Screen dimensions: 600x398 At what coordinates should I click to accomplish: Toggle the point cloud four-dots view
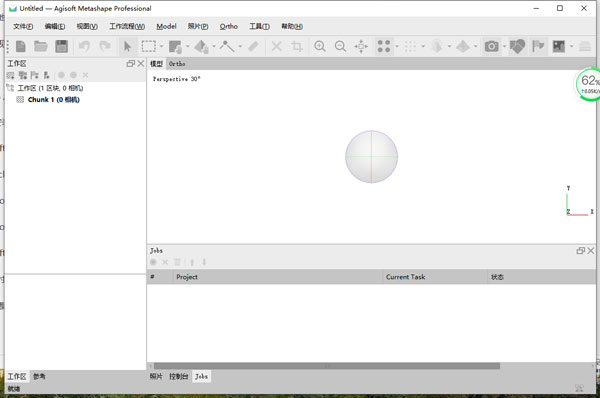point(384,46)
